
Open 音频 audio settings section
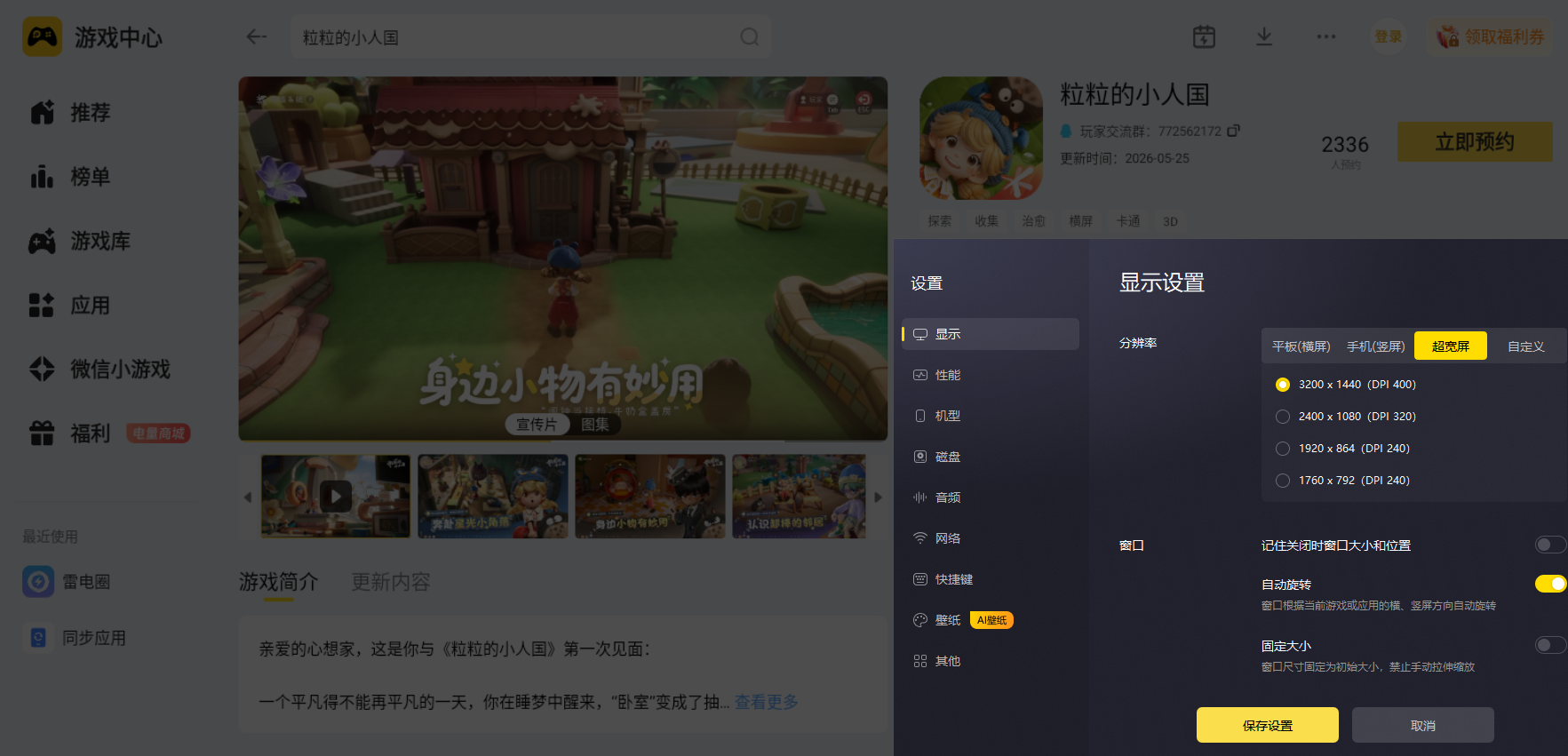point(991,497)
